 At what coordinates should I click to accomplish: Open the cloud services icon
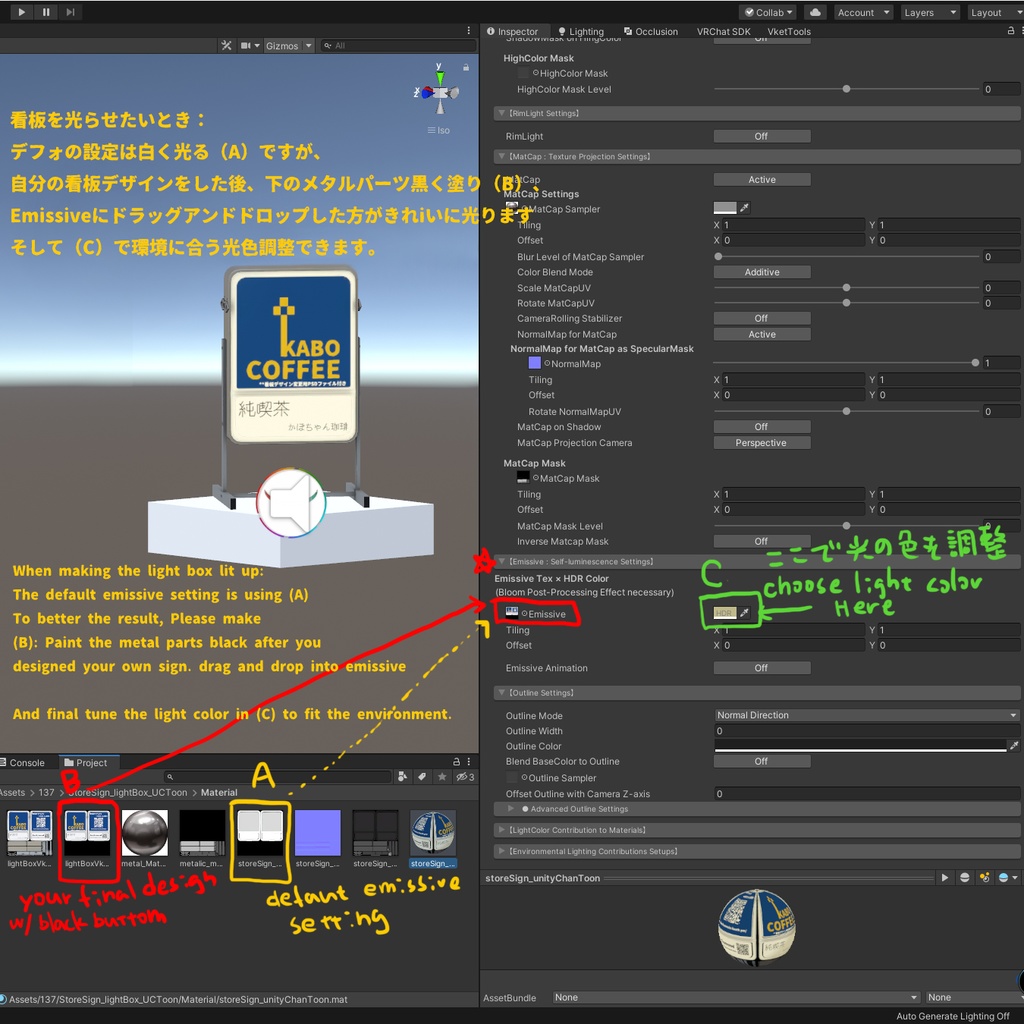(x=815, y=12)
